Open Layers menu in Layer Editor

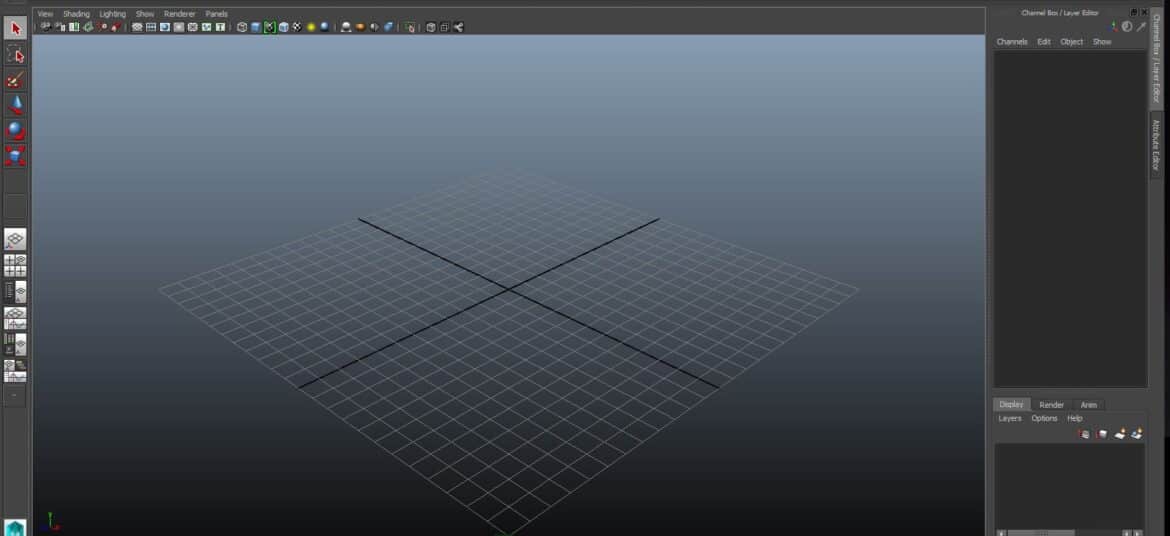[1010, 419]
